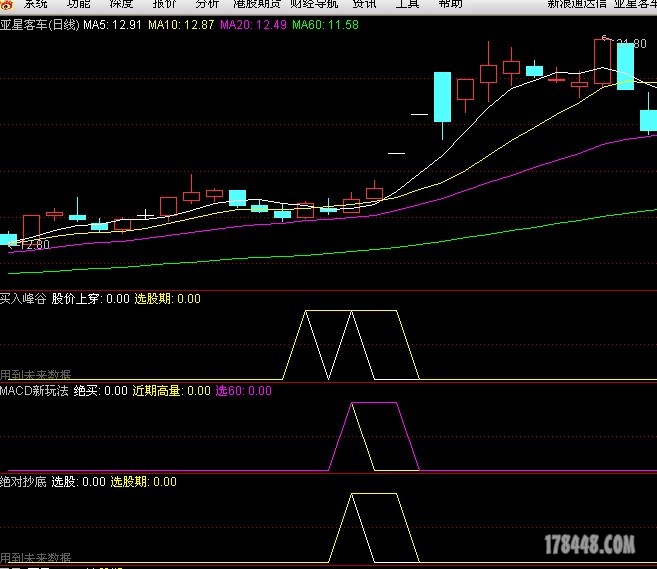Open the 系统 menu

pos(36,4)
